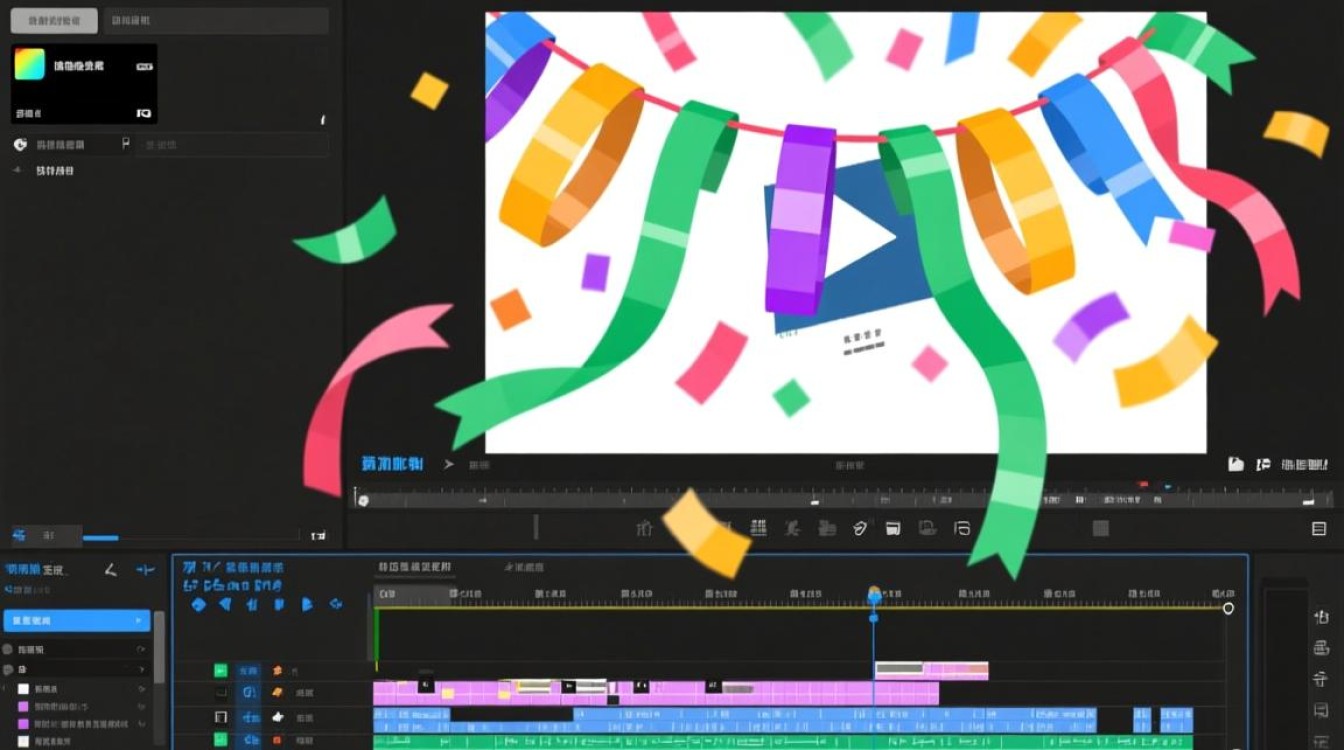The width and height of the screenshot is (1344, 750).
Task: Click the stacked-layers icon in the center toolbar
Action: tap(827, 528)
